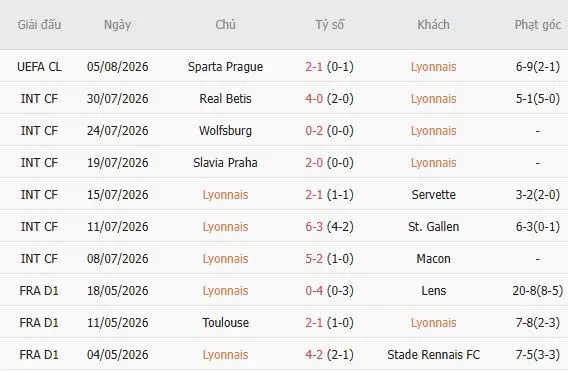Open the Slavia Praha team link
This screenshot has width=568, height=371.
click(225, 163)
